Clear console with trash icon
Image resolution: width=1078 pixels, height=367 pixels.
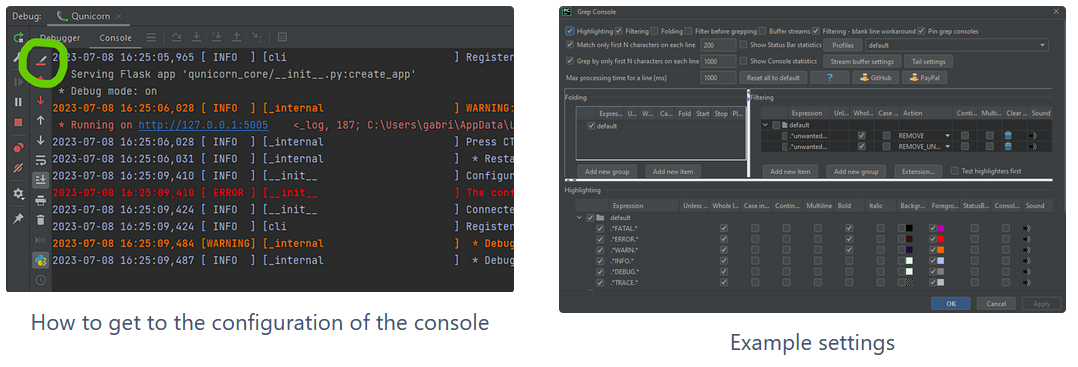41,220
